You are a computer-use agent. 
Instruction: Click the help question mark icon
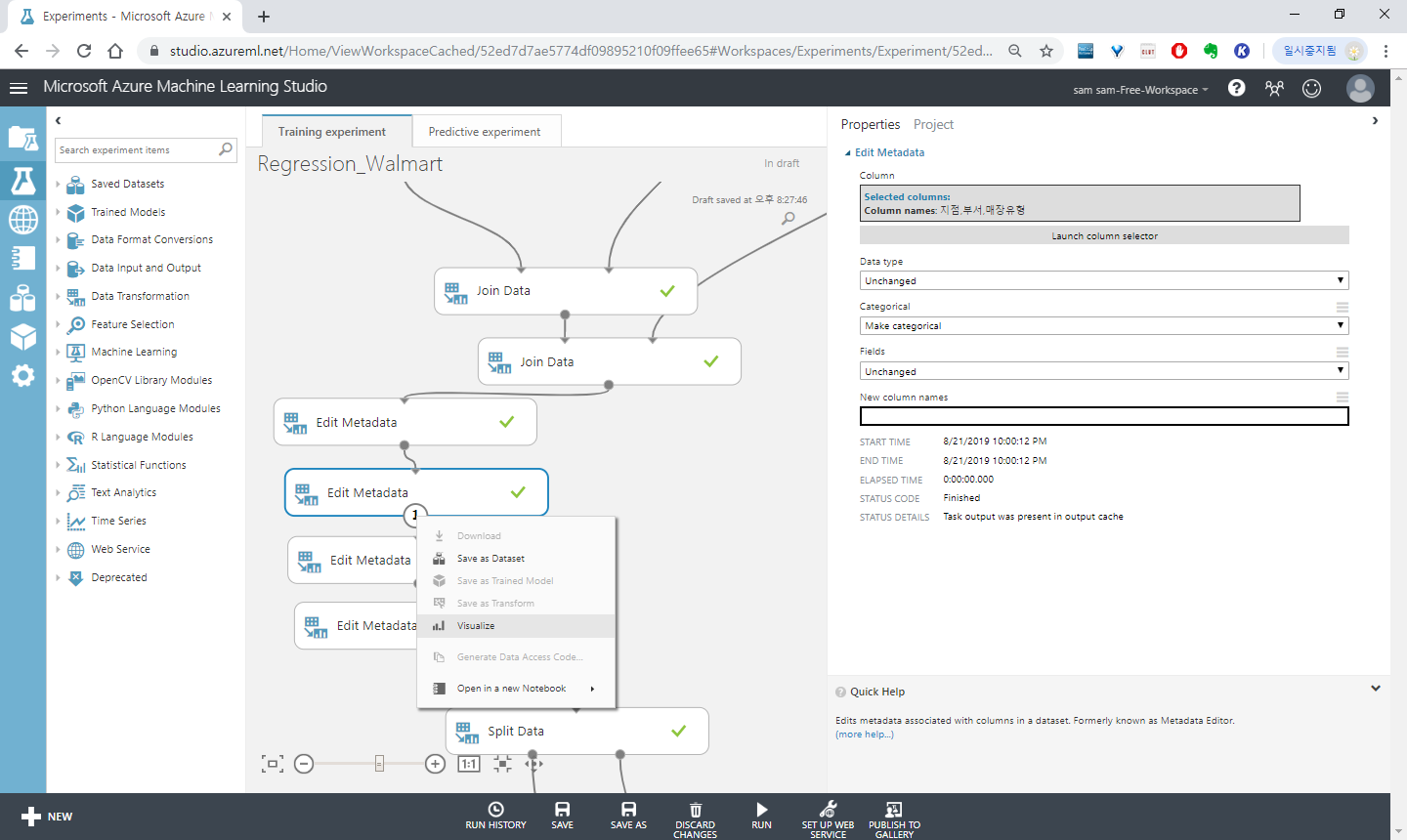[x=1237, y=88]
